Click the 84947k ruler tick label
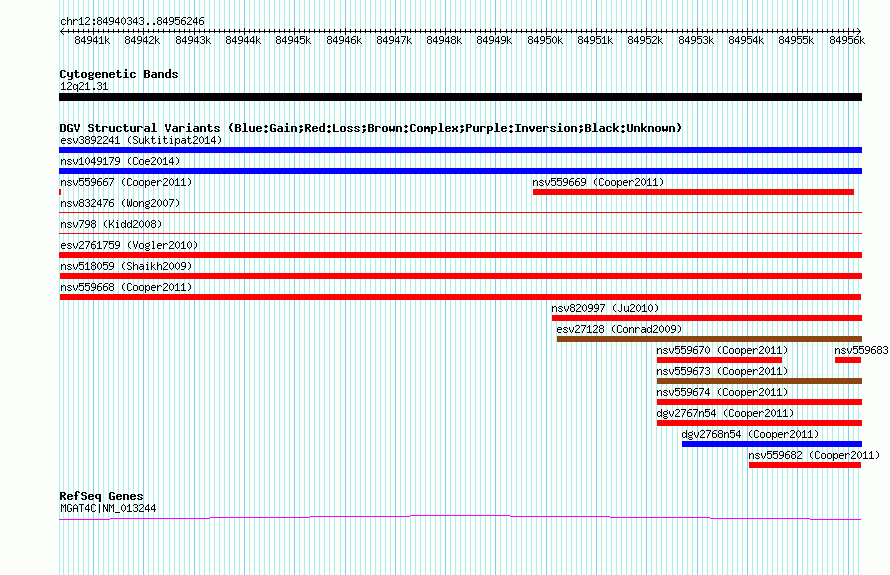 point(394,40)
